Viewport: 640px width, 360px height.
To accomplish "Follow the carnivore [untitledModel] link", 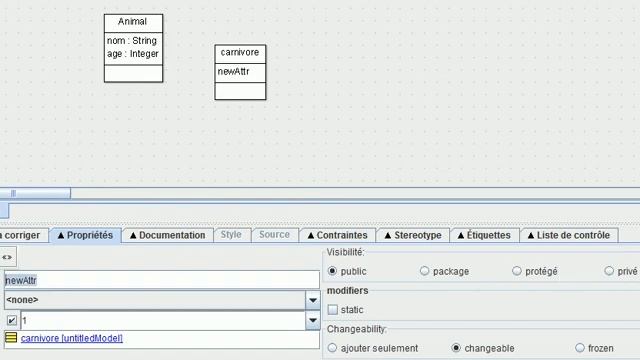I will [71, 338].
